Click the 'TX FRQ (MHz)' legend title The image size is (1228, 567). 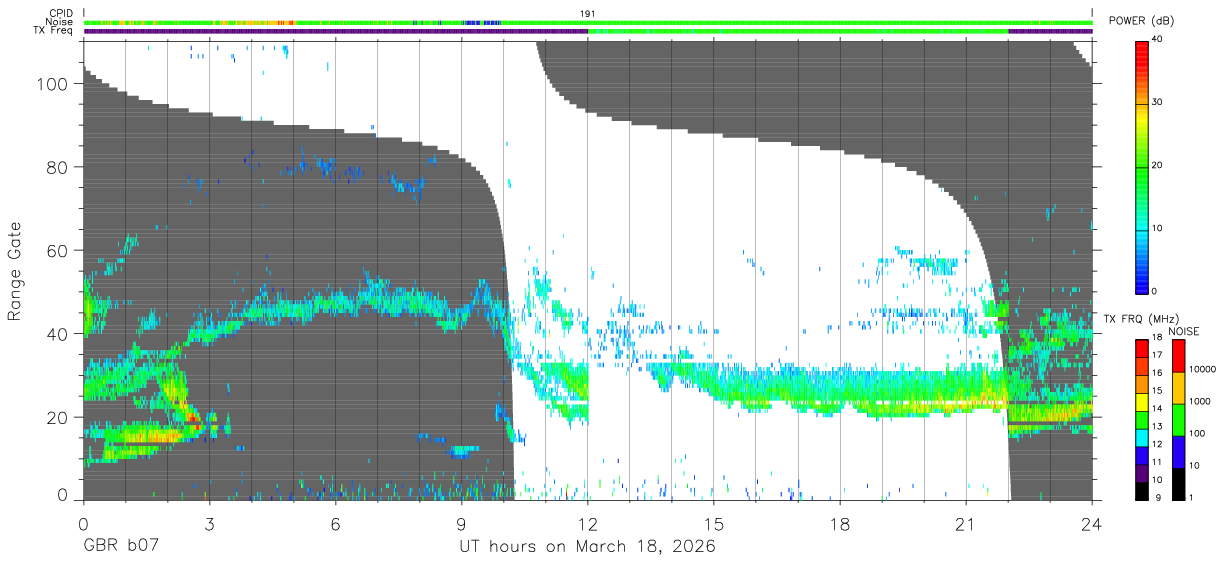coord(1141,319)
